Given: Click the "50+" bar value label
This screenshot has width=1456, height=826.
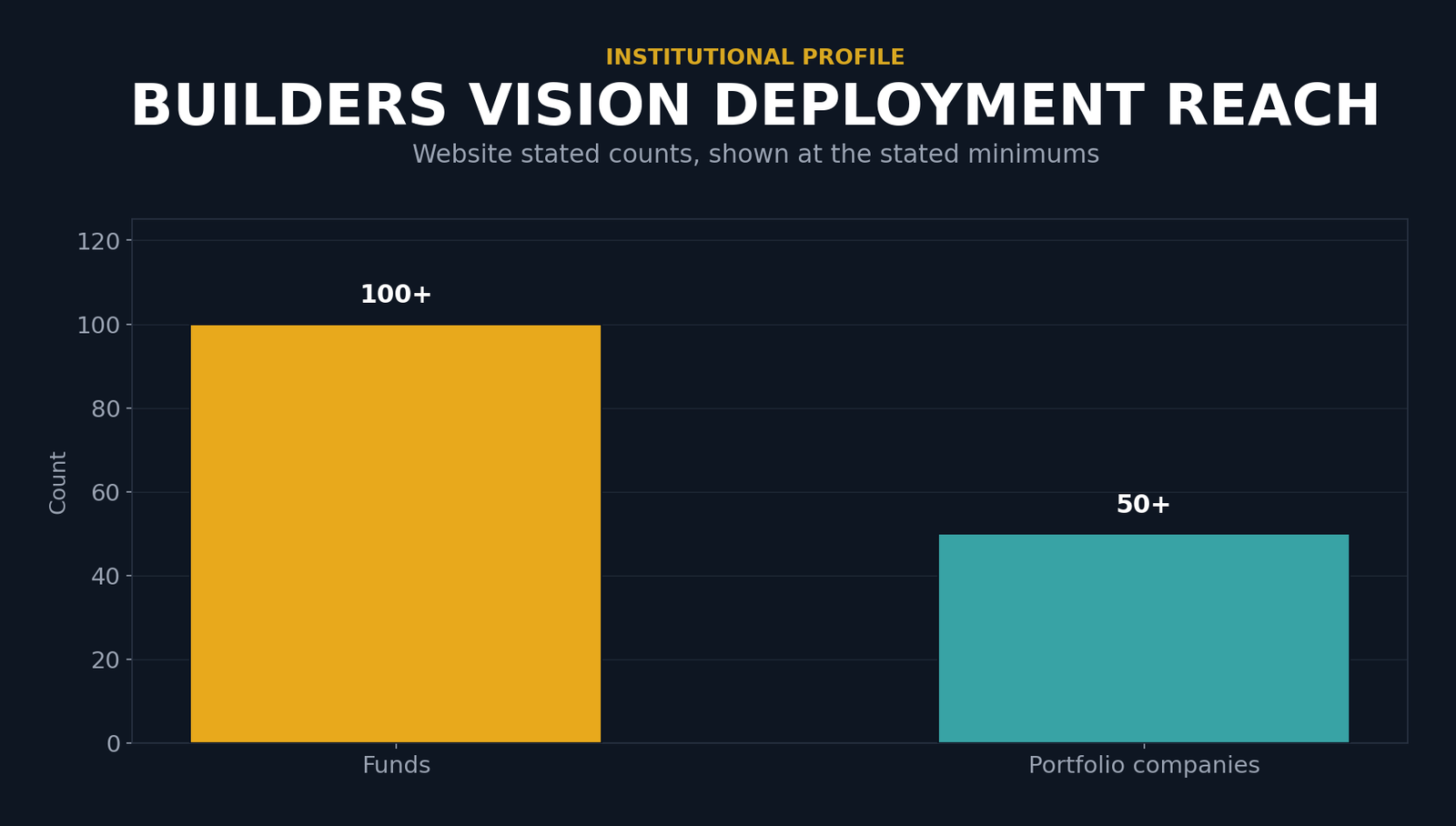Looking at the screenshot, I should pyautogui.click(x=1144, y=505).
